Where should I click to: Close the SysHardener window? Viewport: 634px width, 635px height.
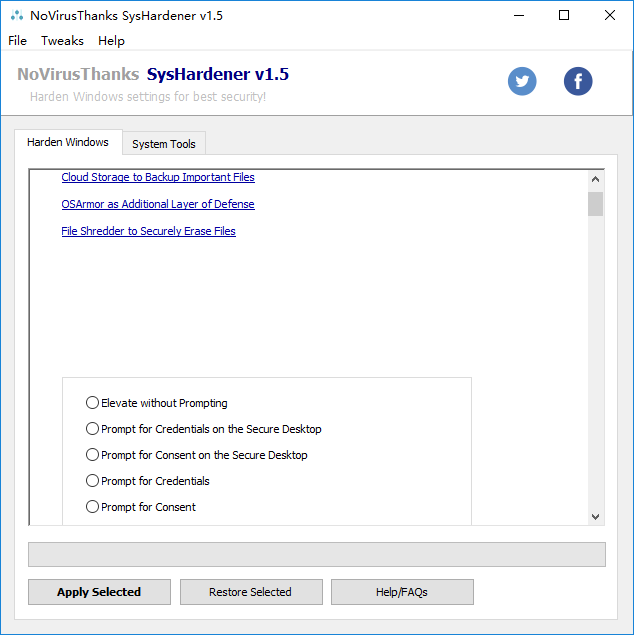point(610,15)
